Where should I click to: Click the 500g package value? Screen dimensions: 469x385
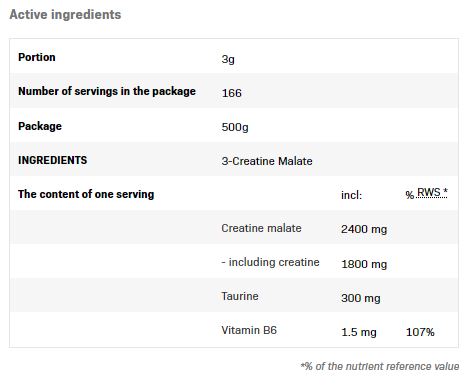click(x=235, y=127)
